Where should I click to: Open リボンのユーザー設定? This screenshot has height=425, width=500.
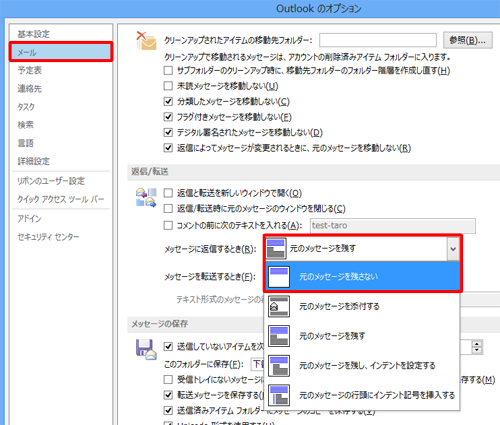click(x=51, y=181)
